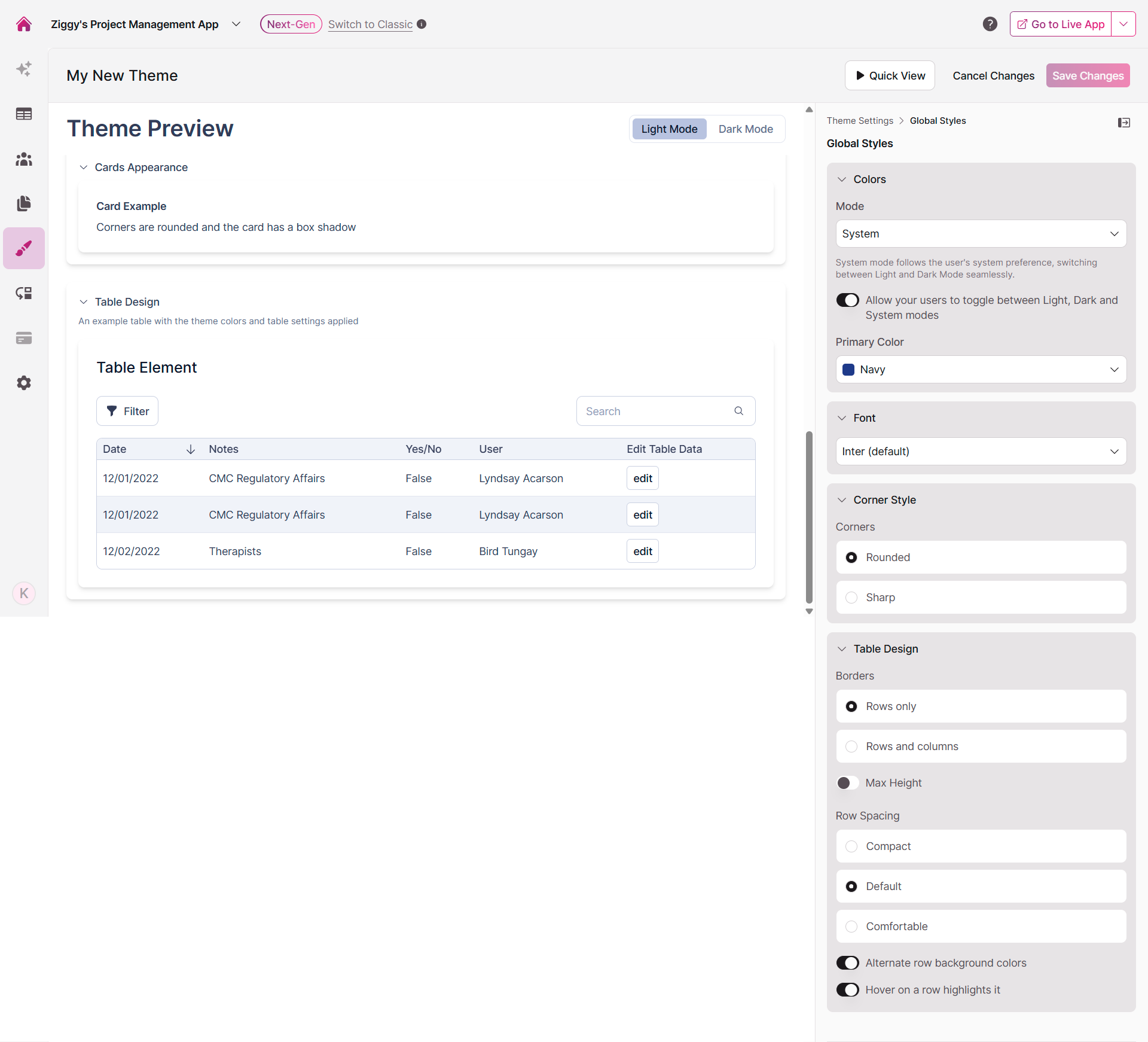Collapse the Cards Appearance section
This screenshot has width=1148, height=1042.
pos(84,167)
